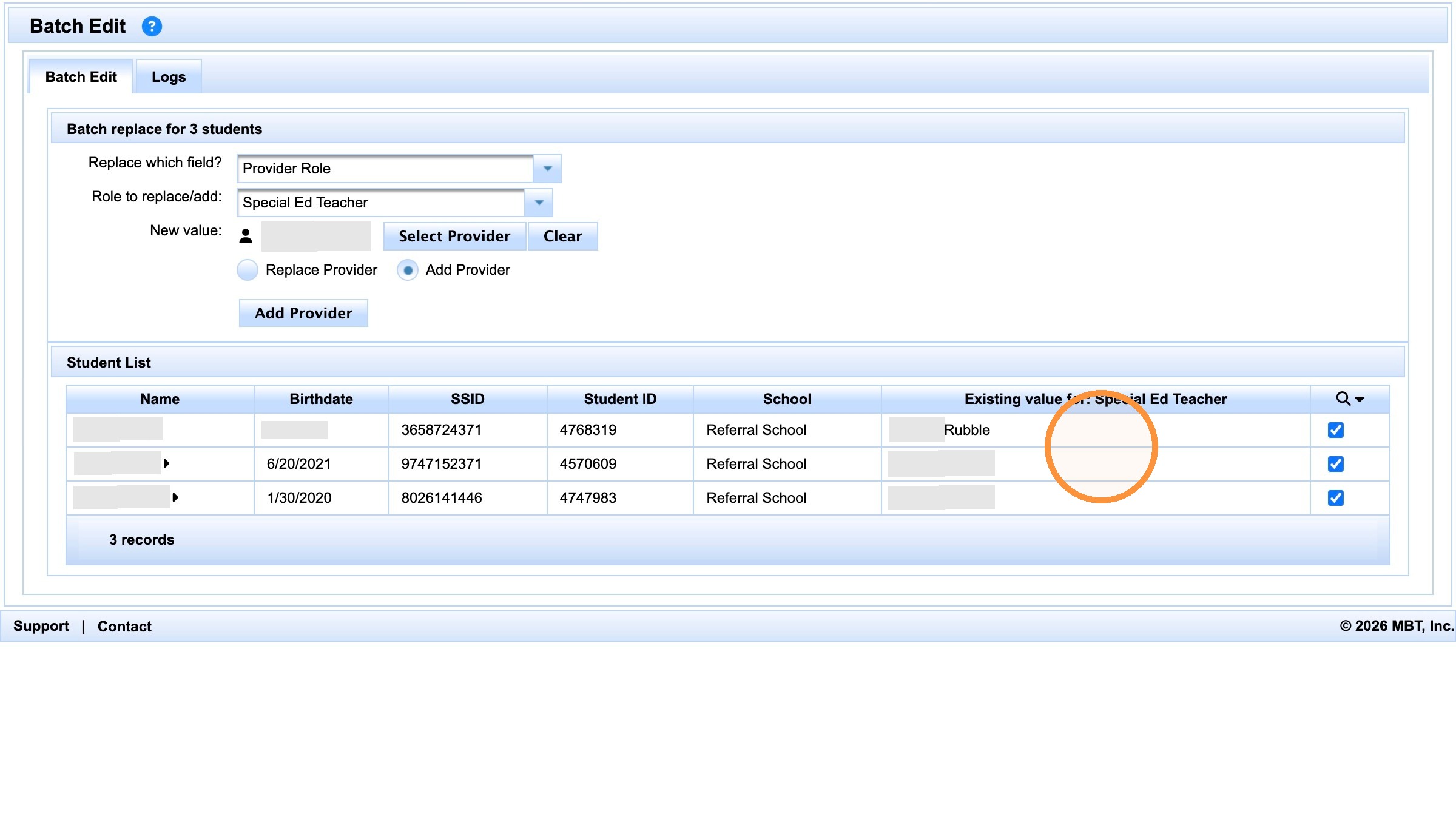Open the Support link in footer
The width and height of the screenshot is (1456, 814).
[x=41, y=626]
